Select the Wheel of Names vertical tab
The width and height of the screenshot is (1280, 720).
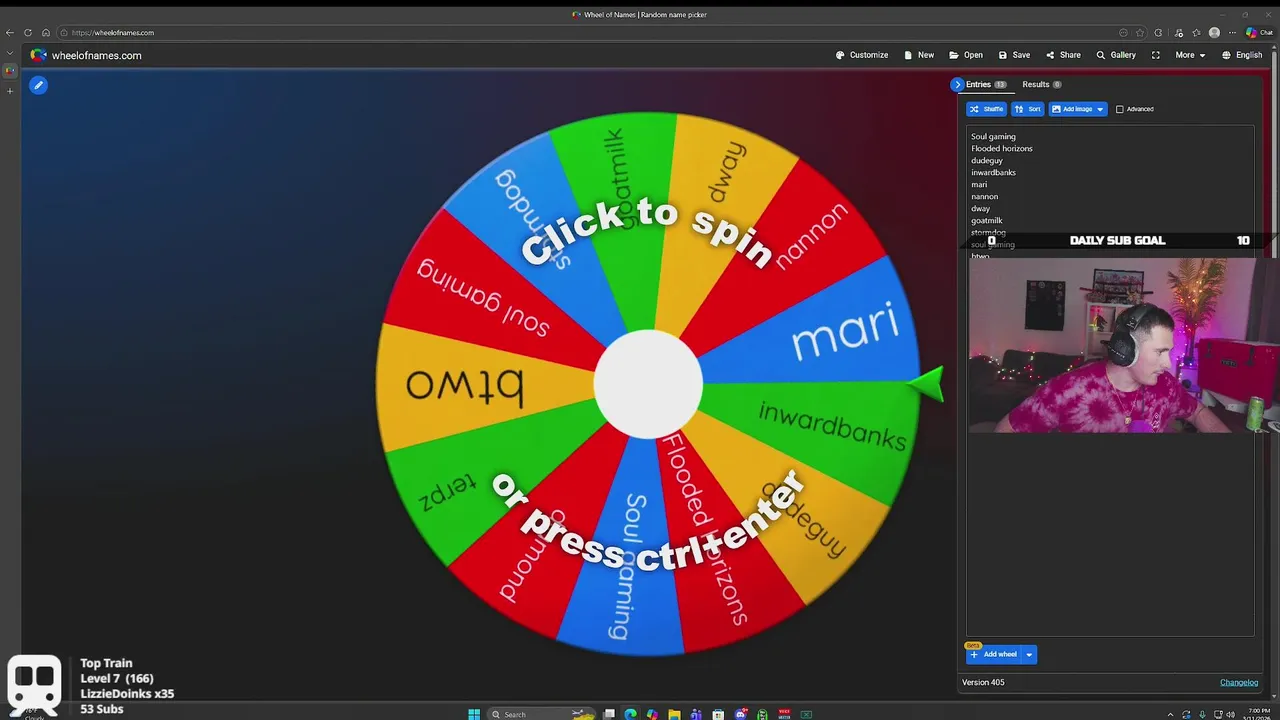(x=10, y=71)
